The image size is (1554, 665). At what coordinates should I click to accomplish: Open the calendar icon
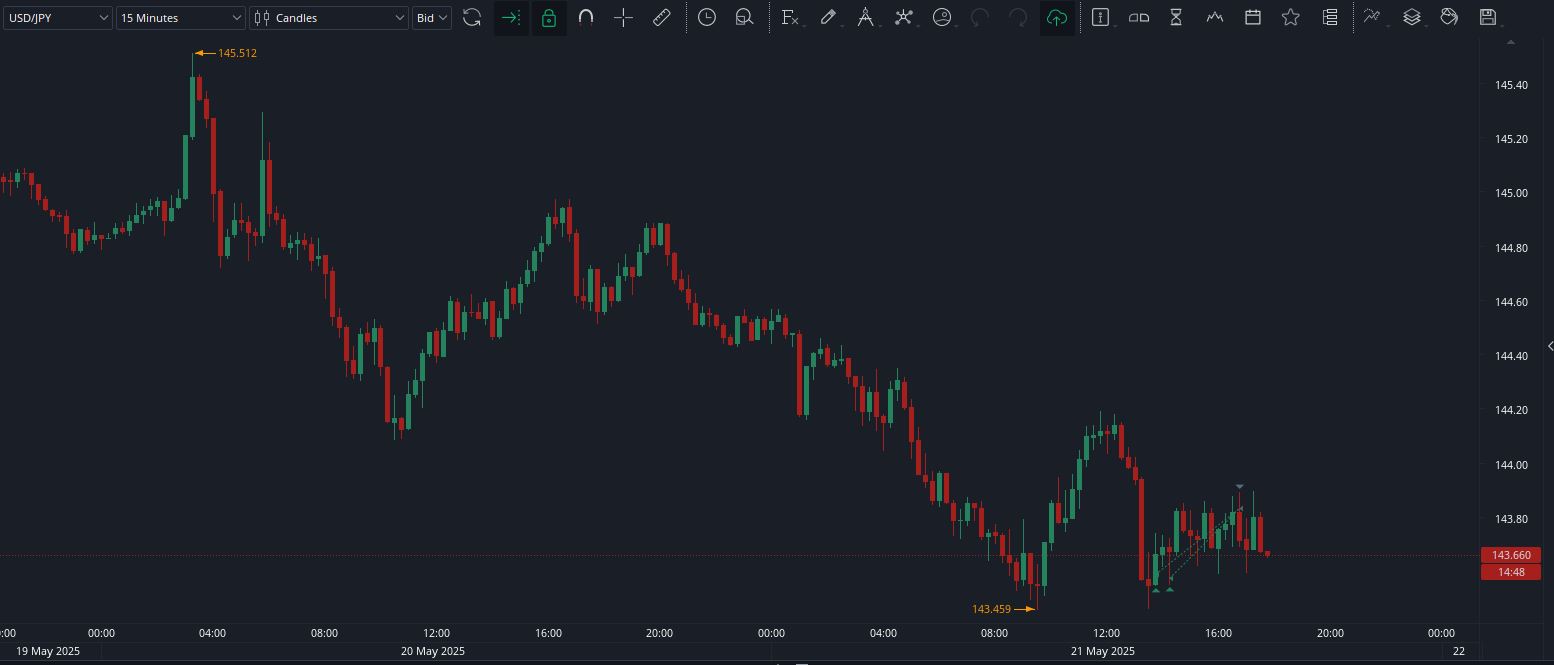(x=1252, y=18)
